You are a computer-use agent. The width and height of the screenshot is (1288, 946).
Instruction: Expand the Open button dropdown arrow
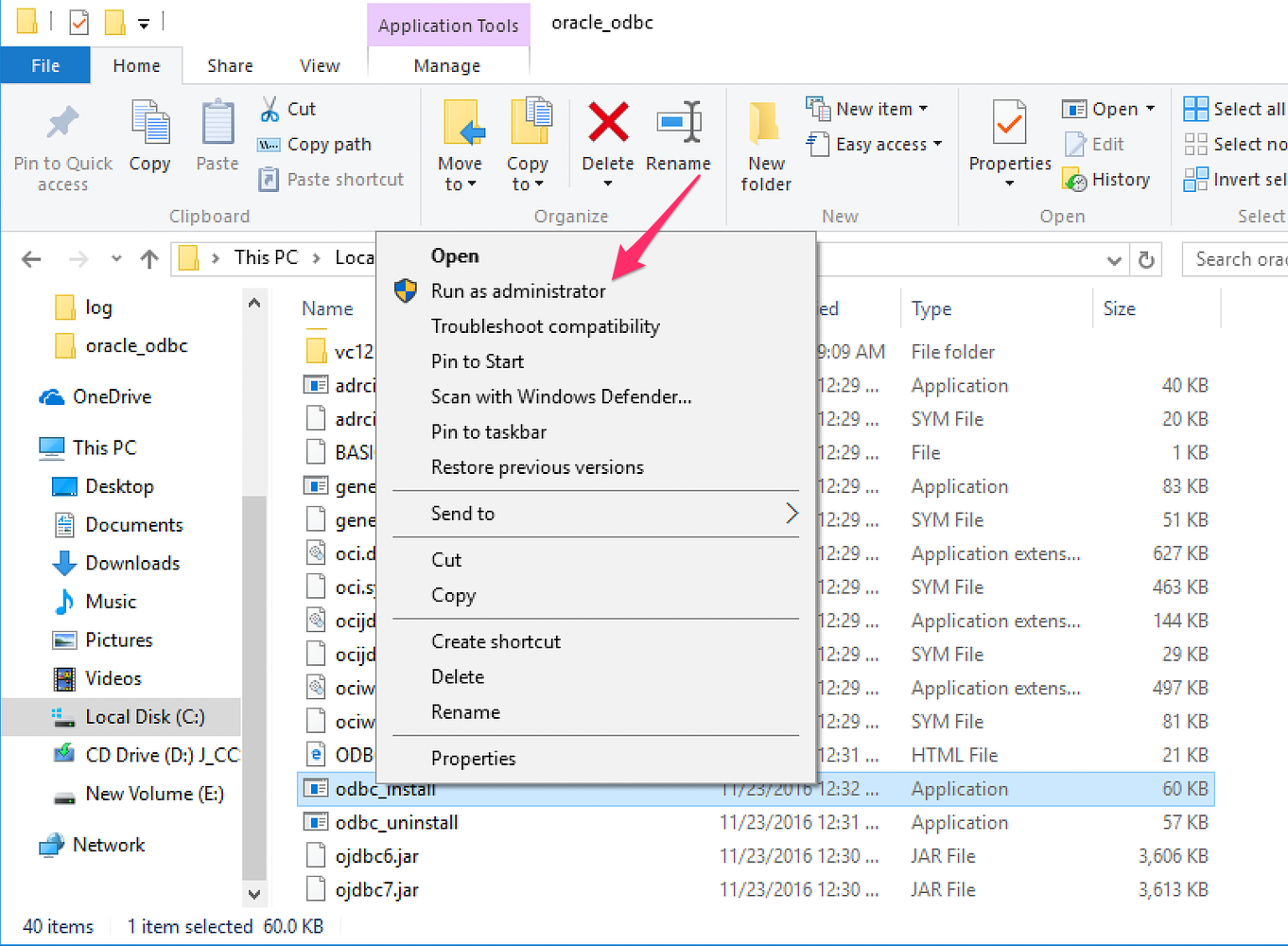coord(1150,109)
